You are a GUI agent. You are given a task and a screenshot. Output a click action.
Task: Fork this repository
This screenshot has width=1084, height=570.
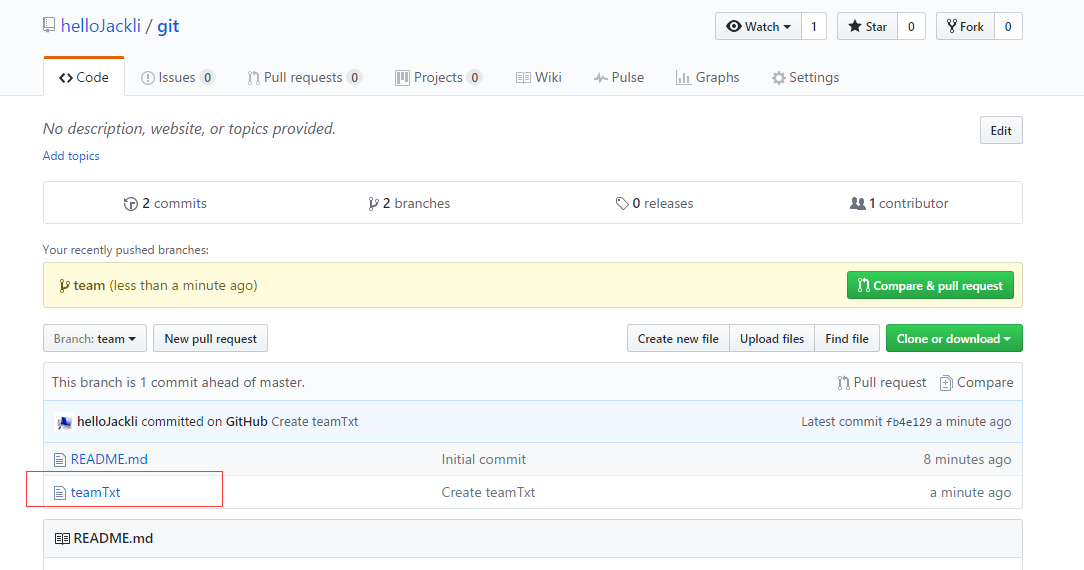(965, 26)
